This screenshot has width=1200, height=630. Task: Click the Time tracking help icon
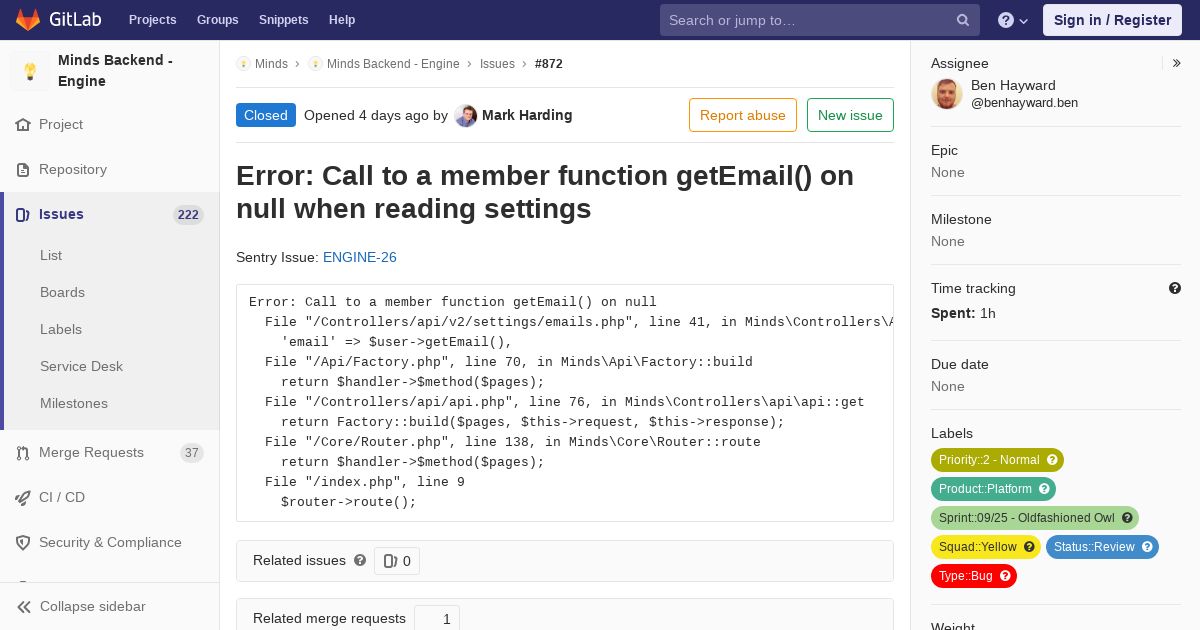click(1175, 288)
